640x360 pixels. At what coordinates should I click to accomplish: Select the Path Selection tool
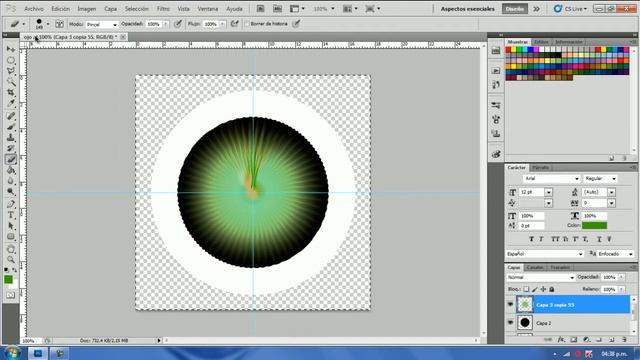click(11, 226)
